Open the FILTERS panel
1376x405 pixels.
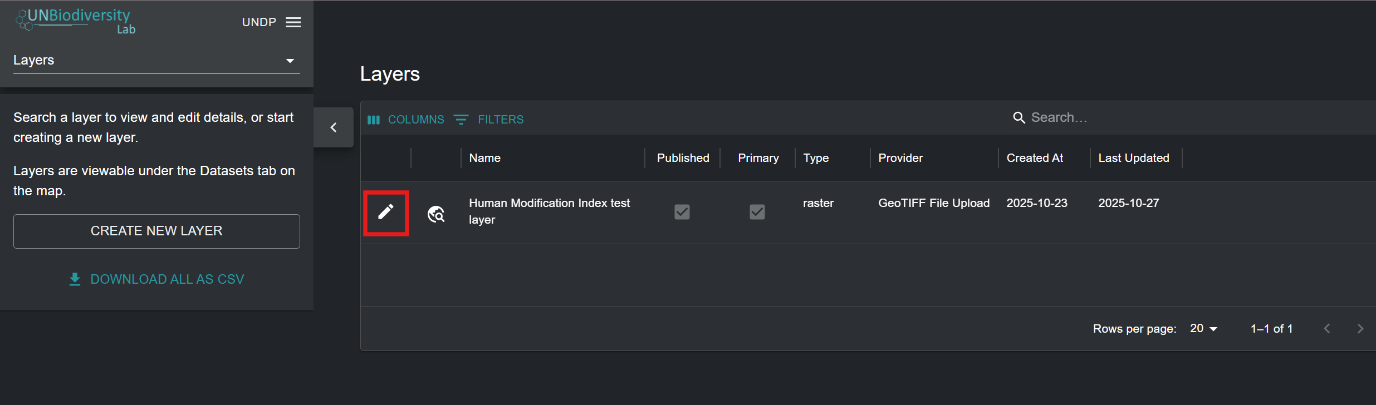(x=489, y=120)
